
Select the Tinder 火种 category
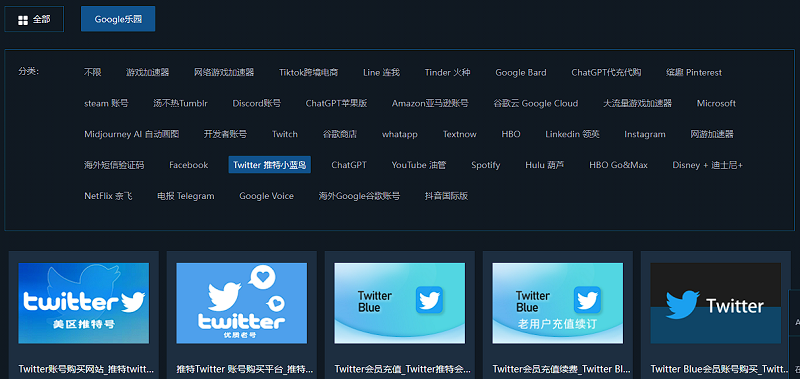pos(447,72)
